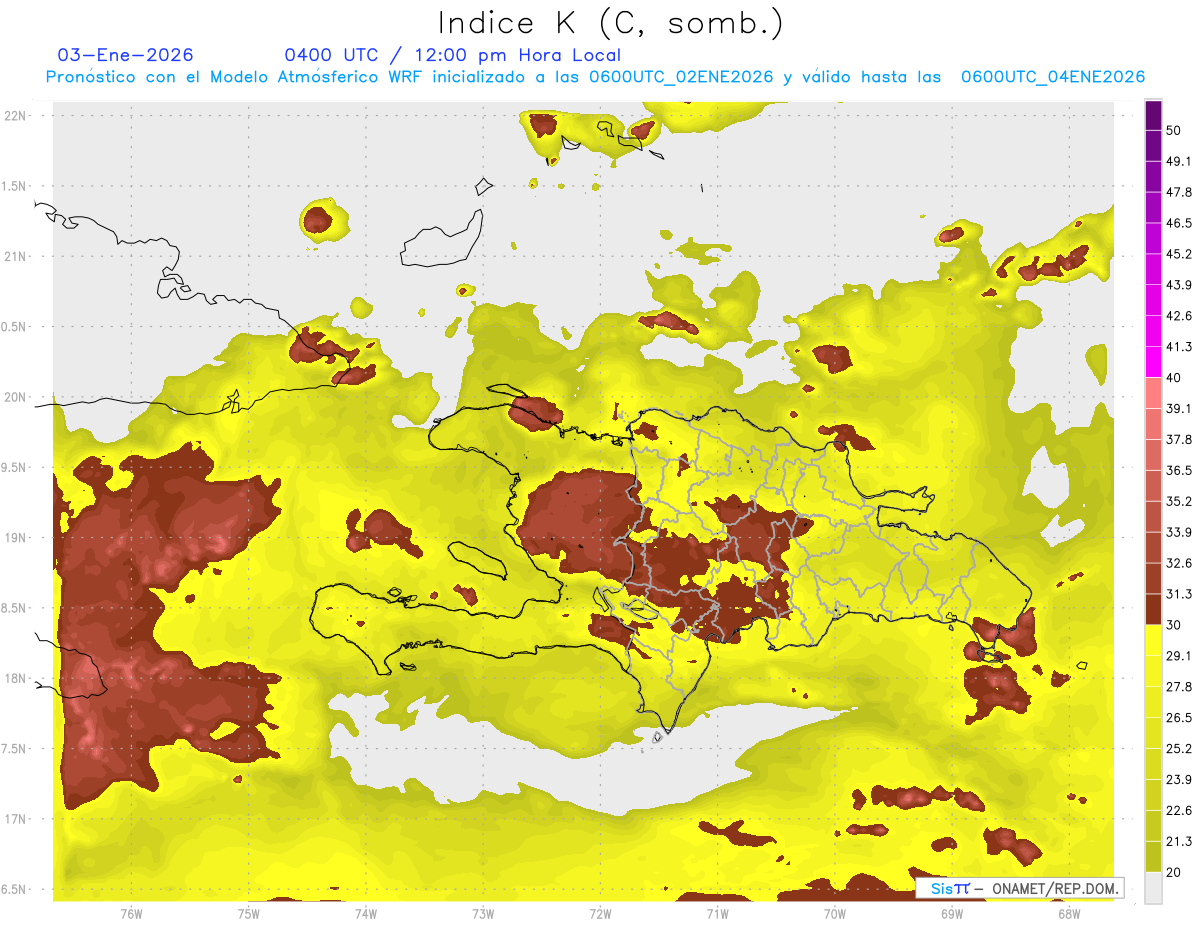Pick the magenta swatch between 40 and 41.3
The image size is (1200, 927).
click(1154, 363)
